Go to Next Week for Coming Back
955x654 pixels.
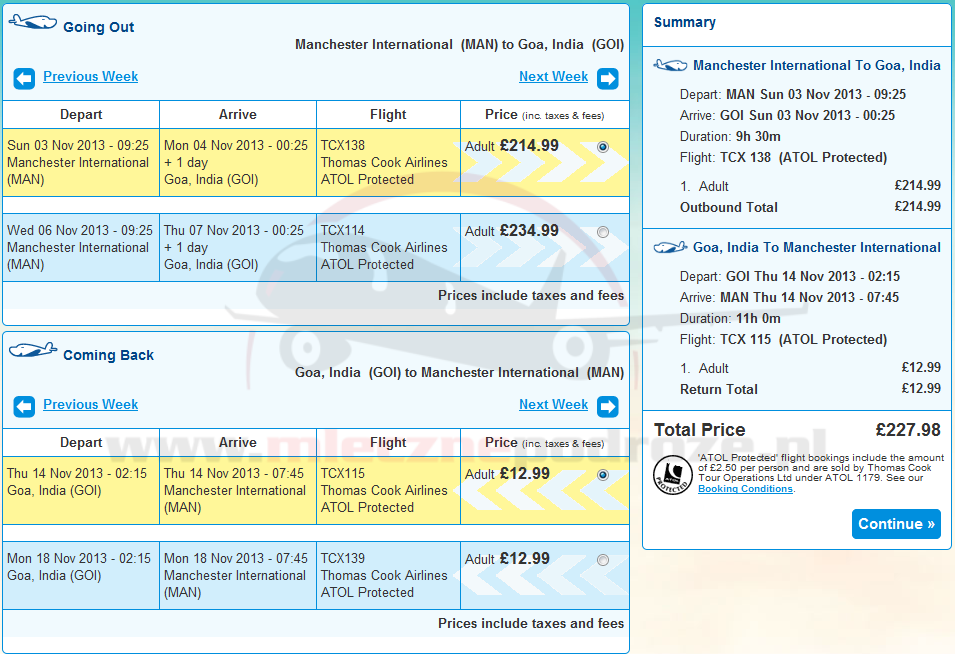(x=553, y=405)
